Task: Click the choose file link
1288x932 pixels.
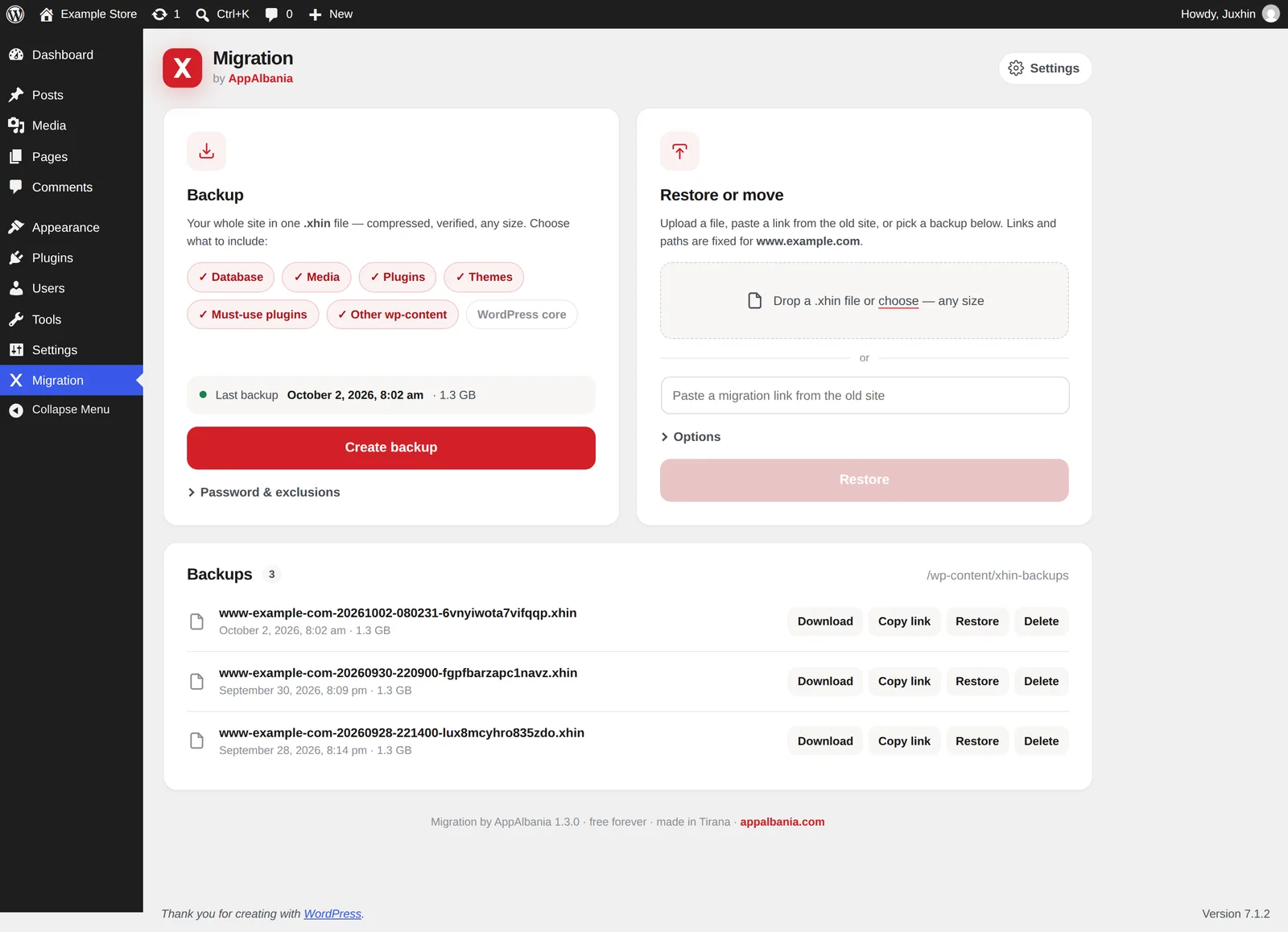Action: click(x=898, y=301)
